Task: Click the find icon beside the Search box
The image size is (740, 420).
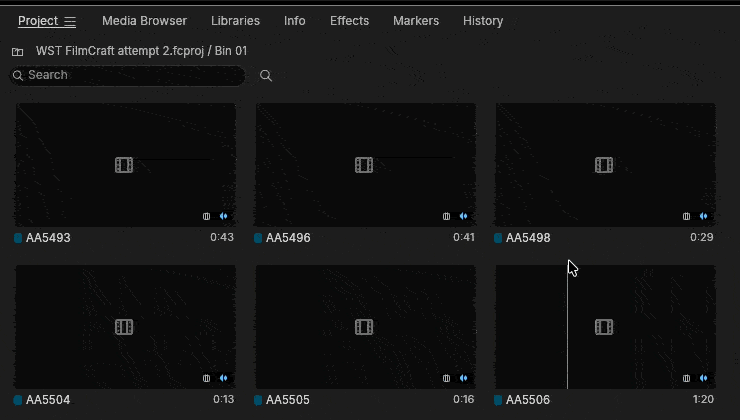Action: [266, 76]
